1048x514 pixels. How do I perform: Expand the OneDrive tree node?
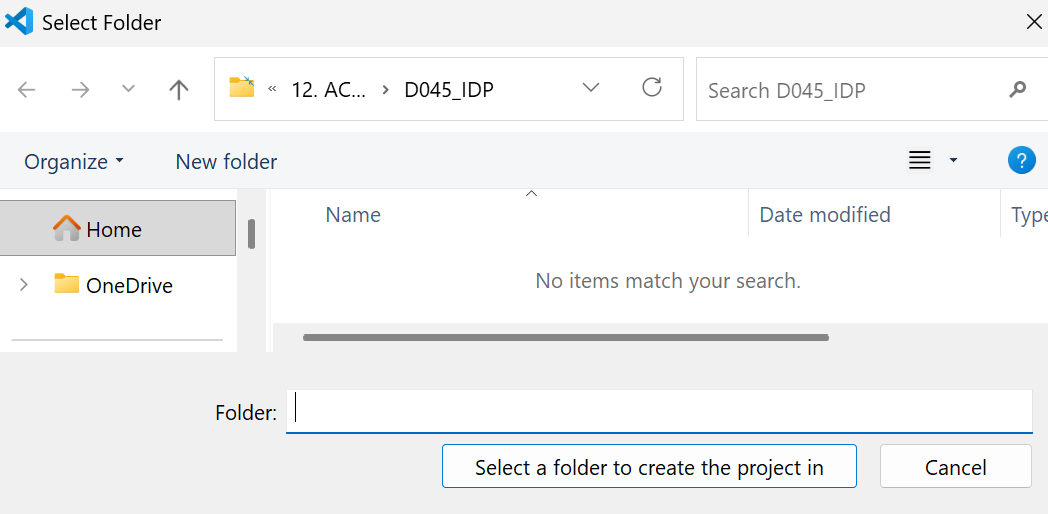(24, 285)
